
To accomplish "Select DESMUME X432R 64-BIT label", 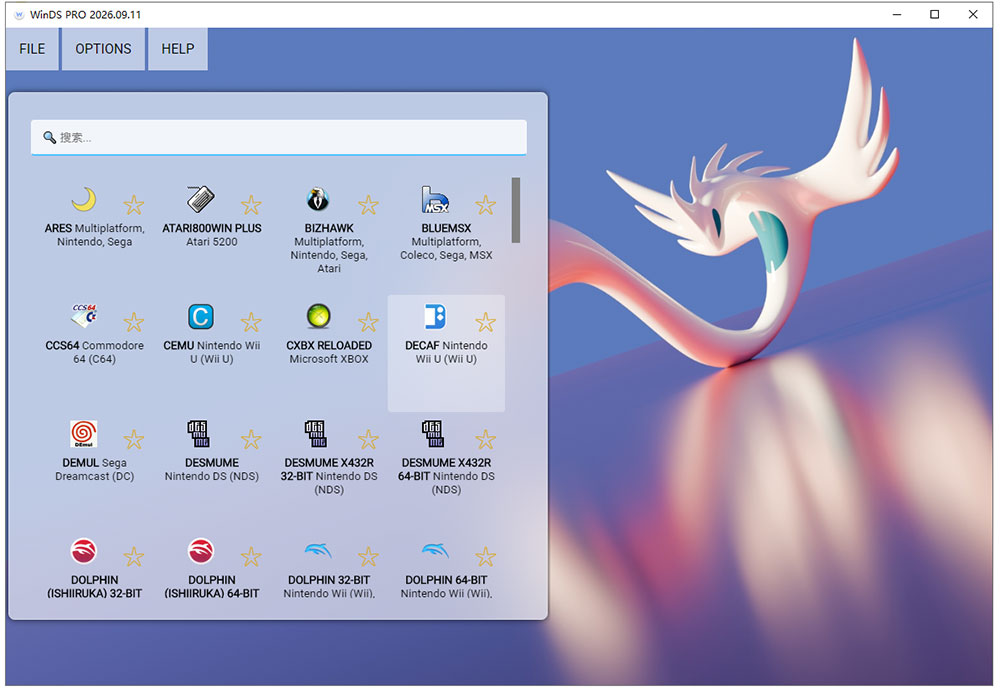I will (446, 476).
